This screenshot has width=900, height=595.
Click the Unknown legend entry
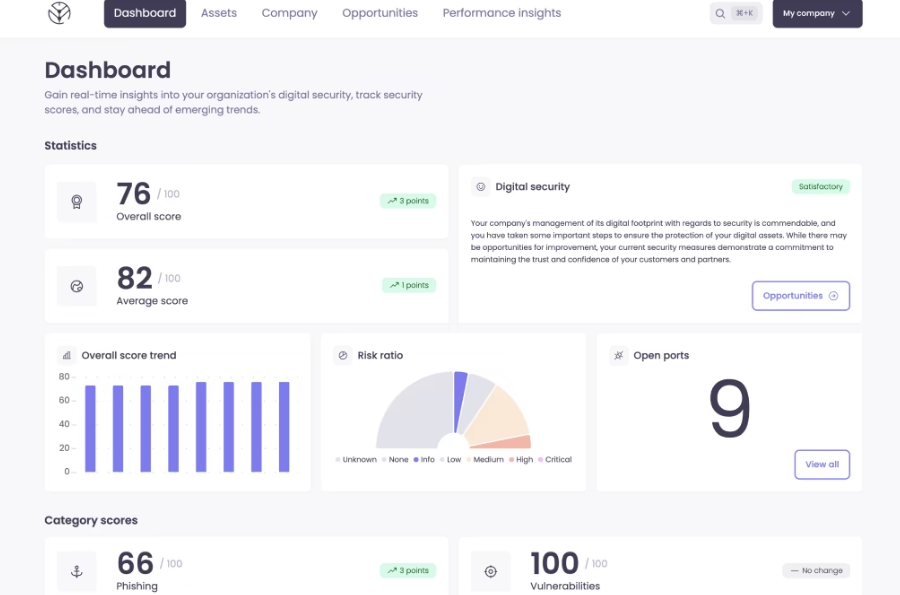pyautogui.click(x=356, y=460)
